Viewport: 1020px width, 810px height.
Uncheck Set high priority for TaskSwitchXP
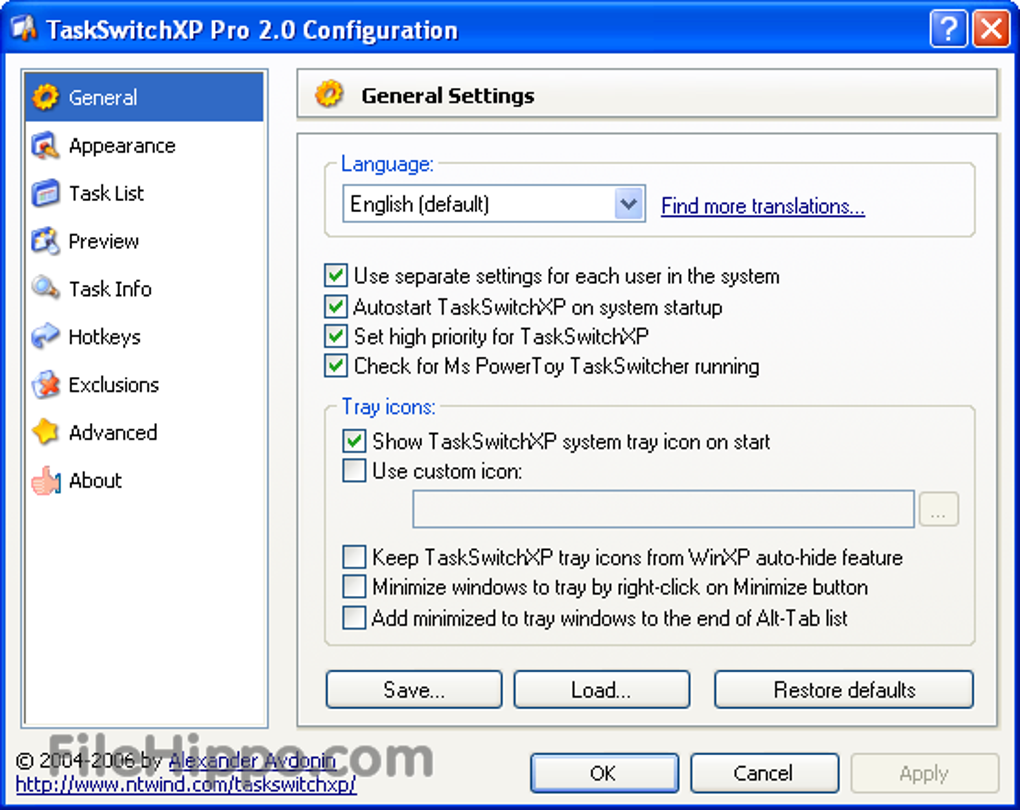(336, 336)
